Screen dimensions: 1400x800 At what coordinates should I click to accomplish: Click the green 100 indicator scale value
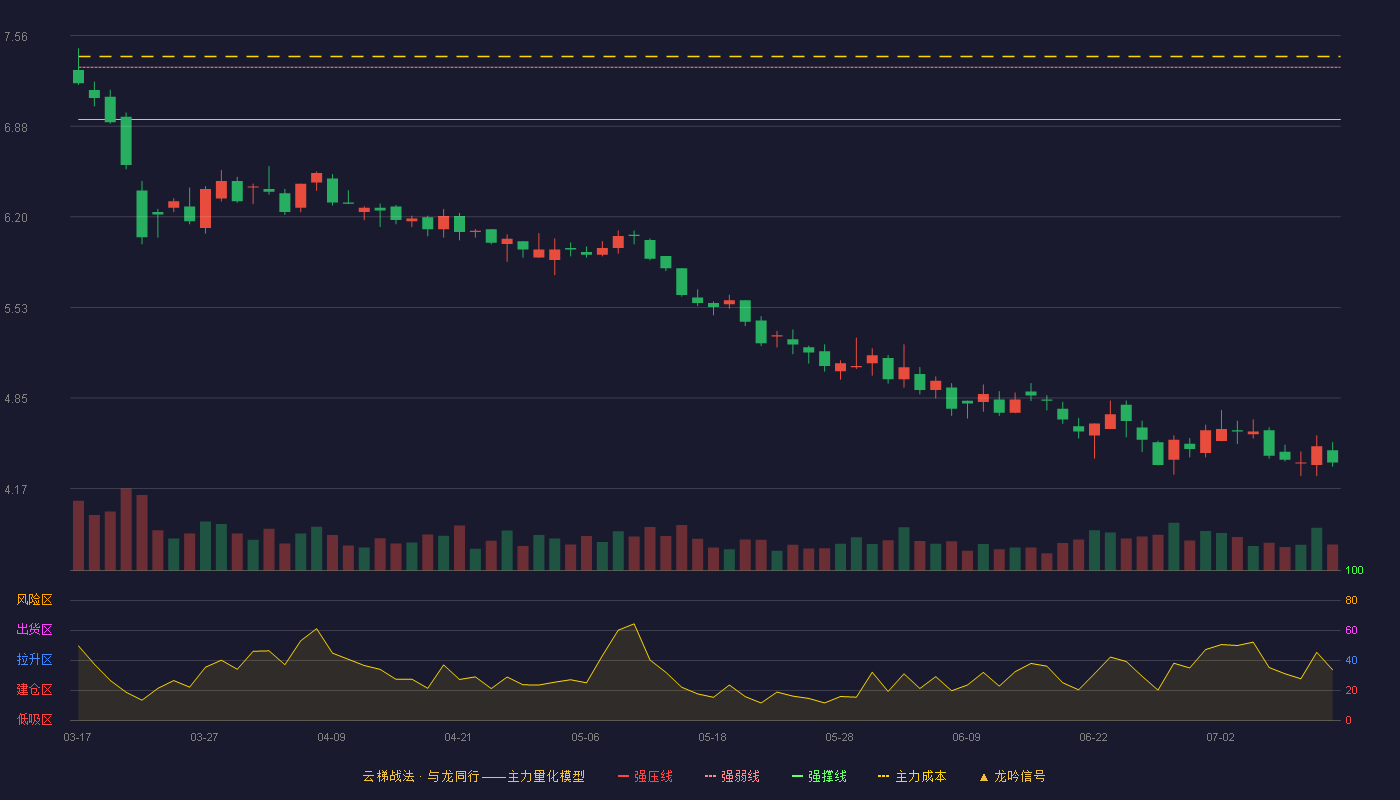coord(1354,570)
